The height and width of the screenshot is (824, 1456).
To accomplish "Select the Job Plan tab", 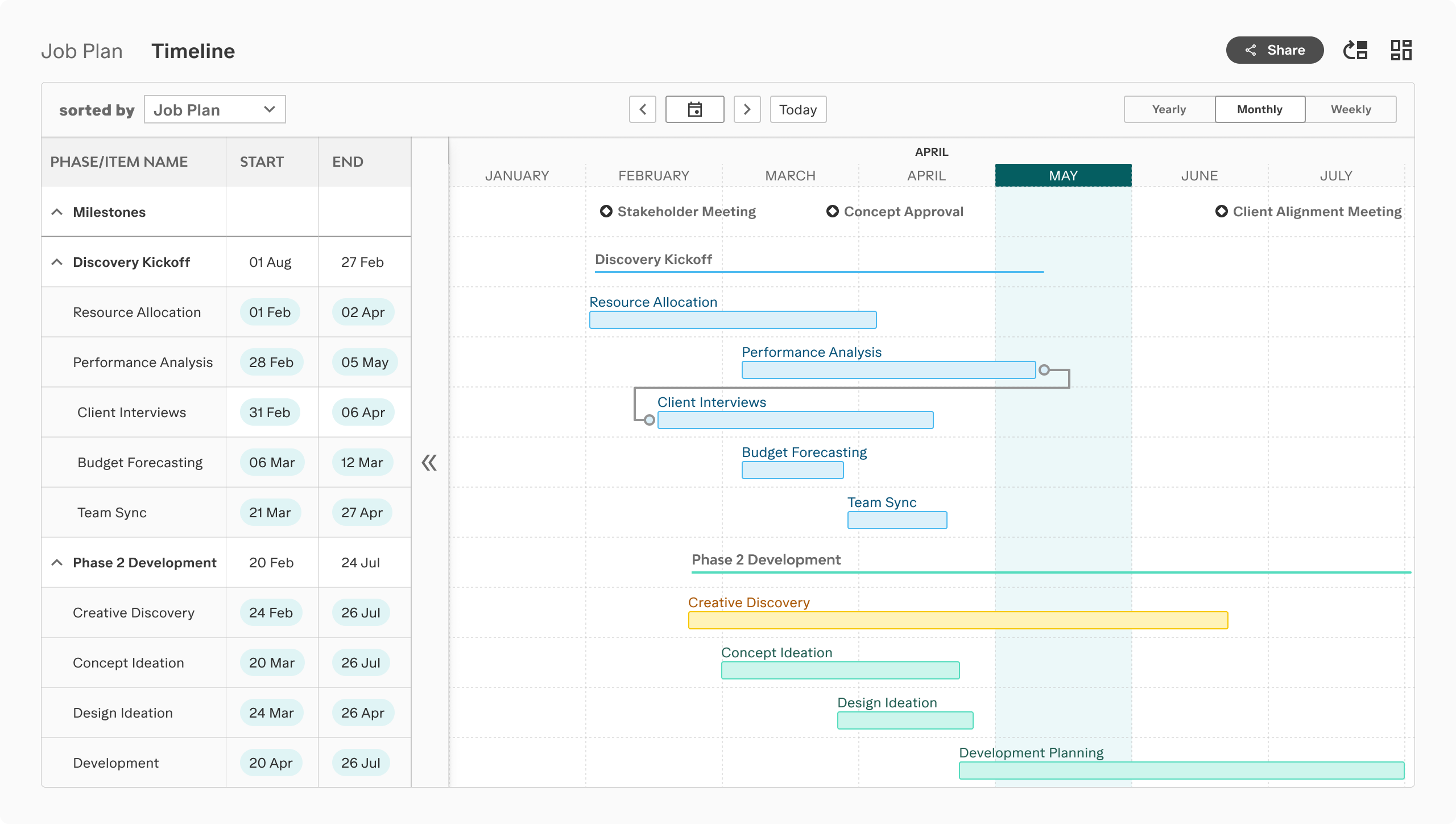I will (82, 50).
